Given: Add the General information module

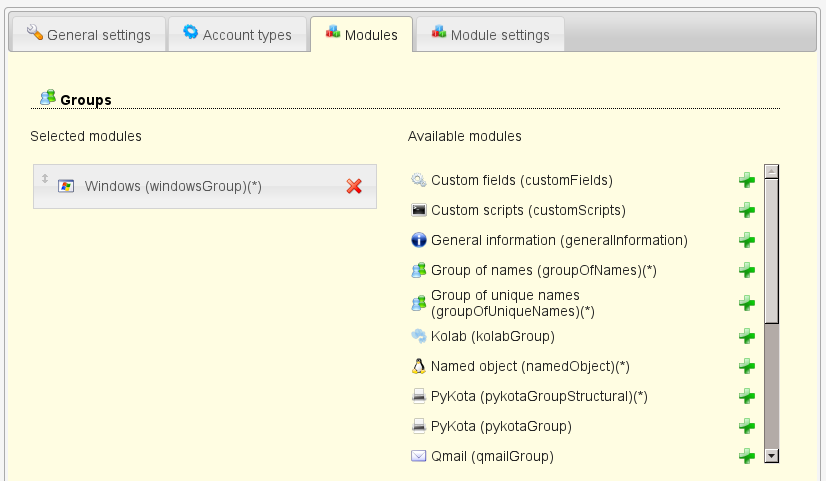Looking at the screenshot, I should click(746, 241).
